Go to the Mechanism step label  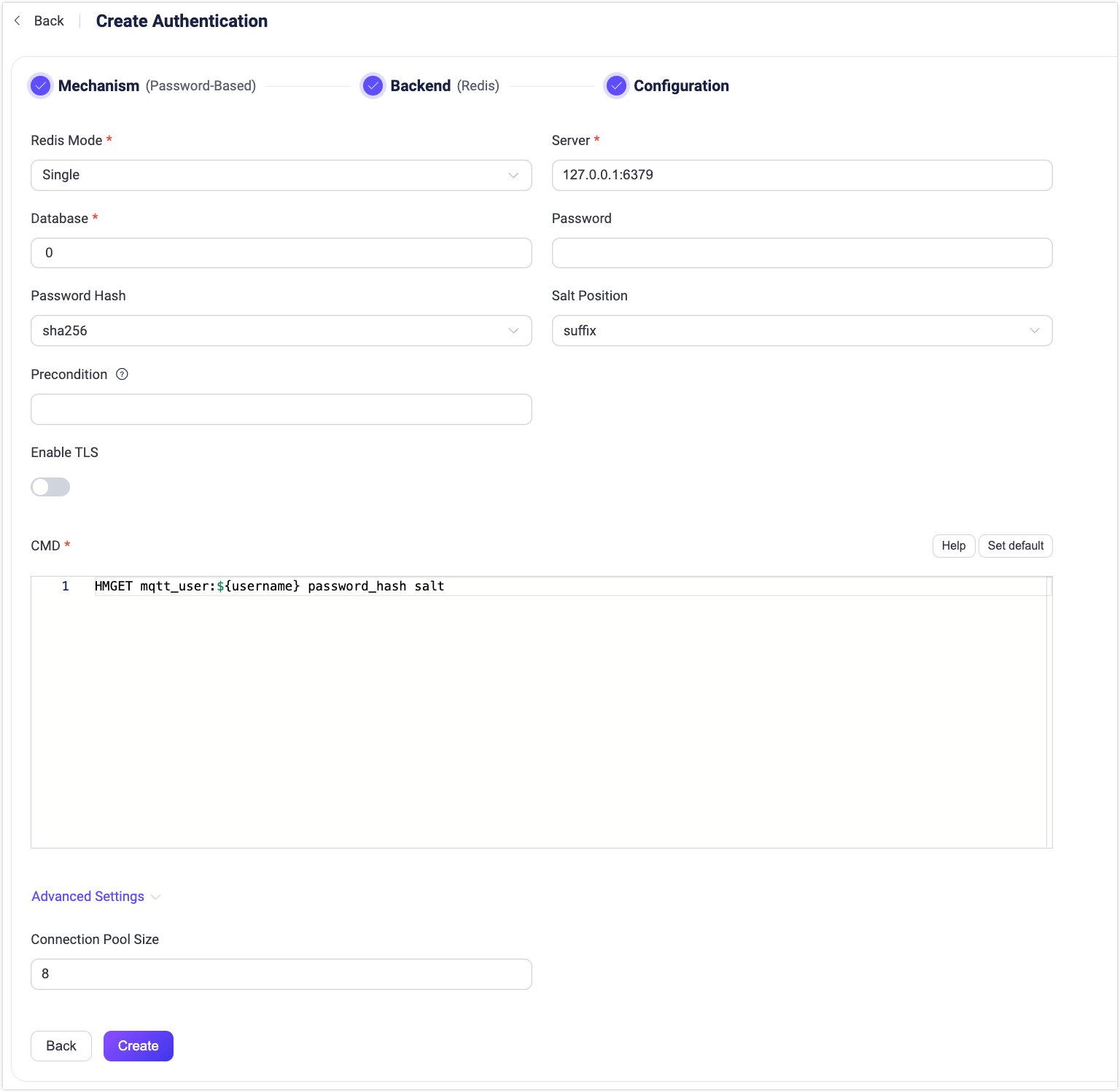pos(98,86)
